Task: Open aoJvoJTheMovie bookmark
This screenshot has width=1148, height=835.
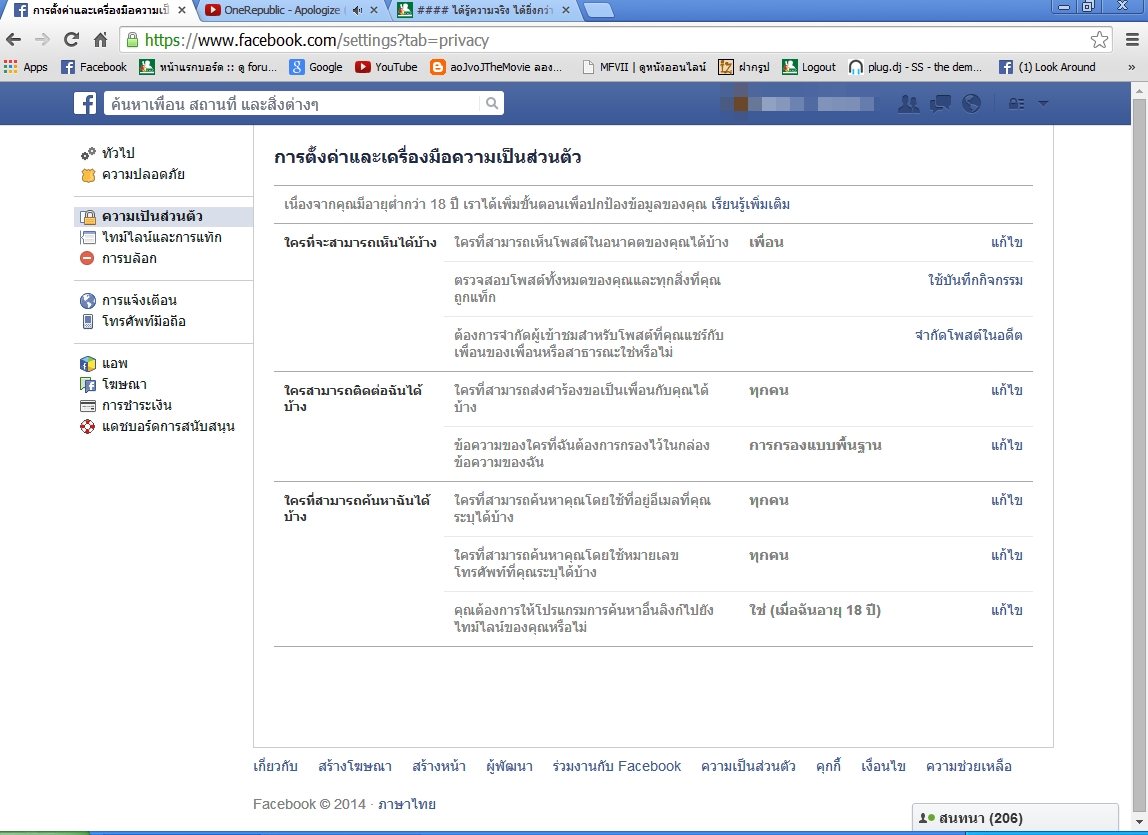Action: 496,67
